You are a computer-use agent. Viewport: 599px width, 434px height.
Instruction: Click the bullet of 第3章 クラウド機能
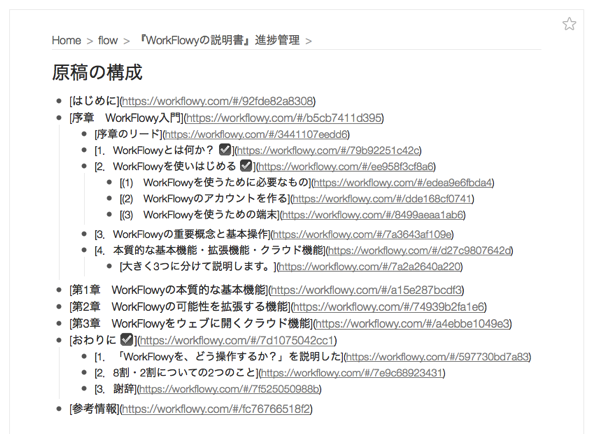pyautogui.click(x=58, y=324)
